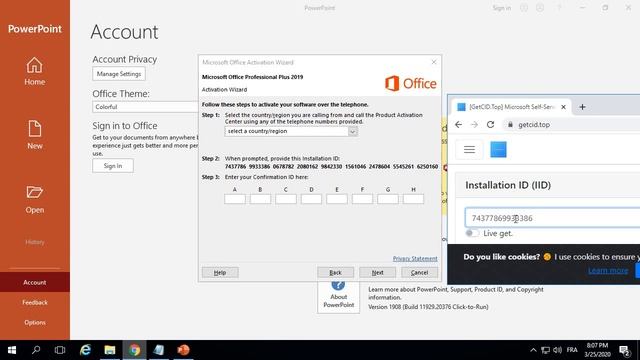The width and height of the screenshot is (640, 360).
Task: Click Confirmation ID field C
Action: [286, 199]
